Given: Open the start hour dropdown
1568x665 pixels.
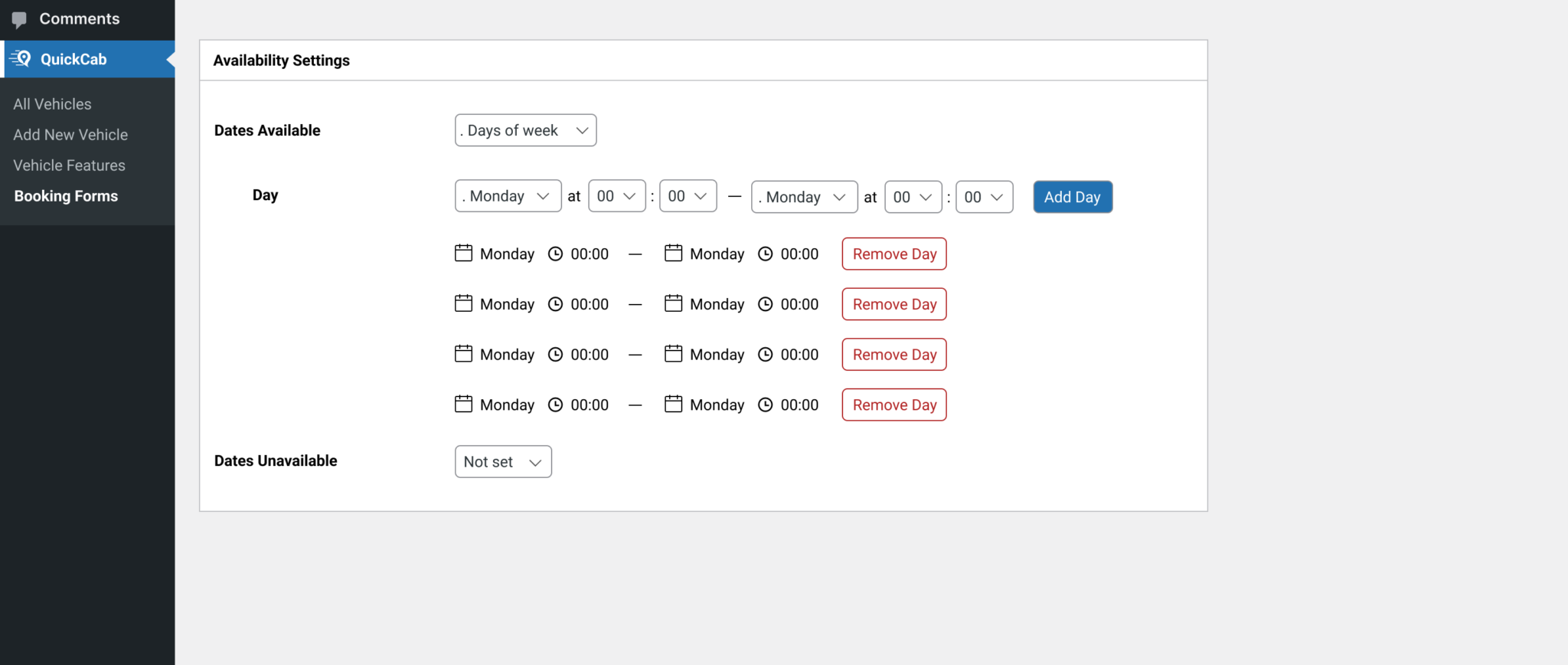Looking at the screenshot, I should (616, 196).
